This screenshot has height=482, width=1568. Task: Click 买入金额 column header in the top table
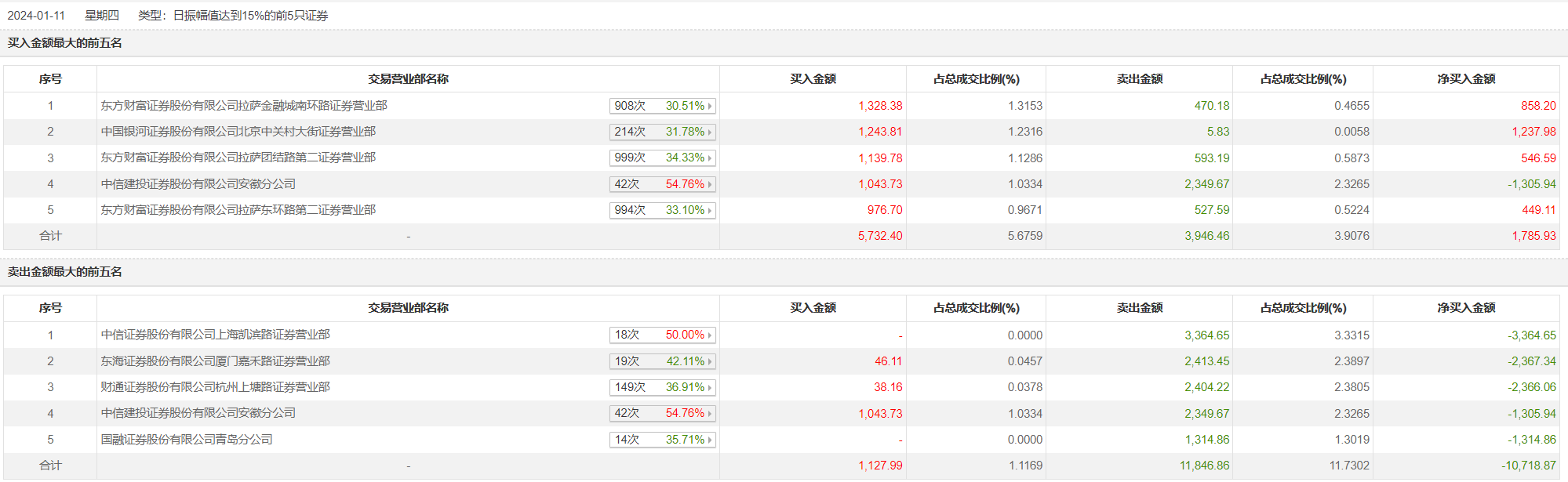[x=813, y=79]
